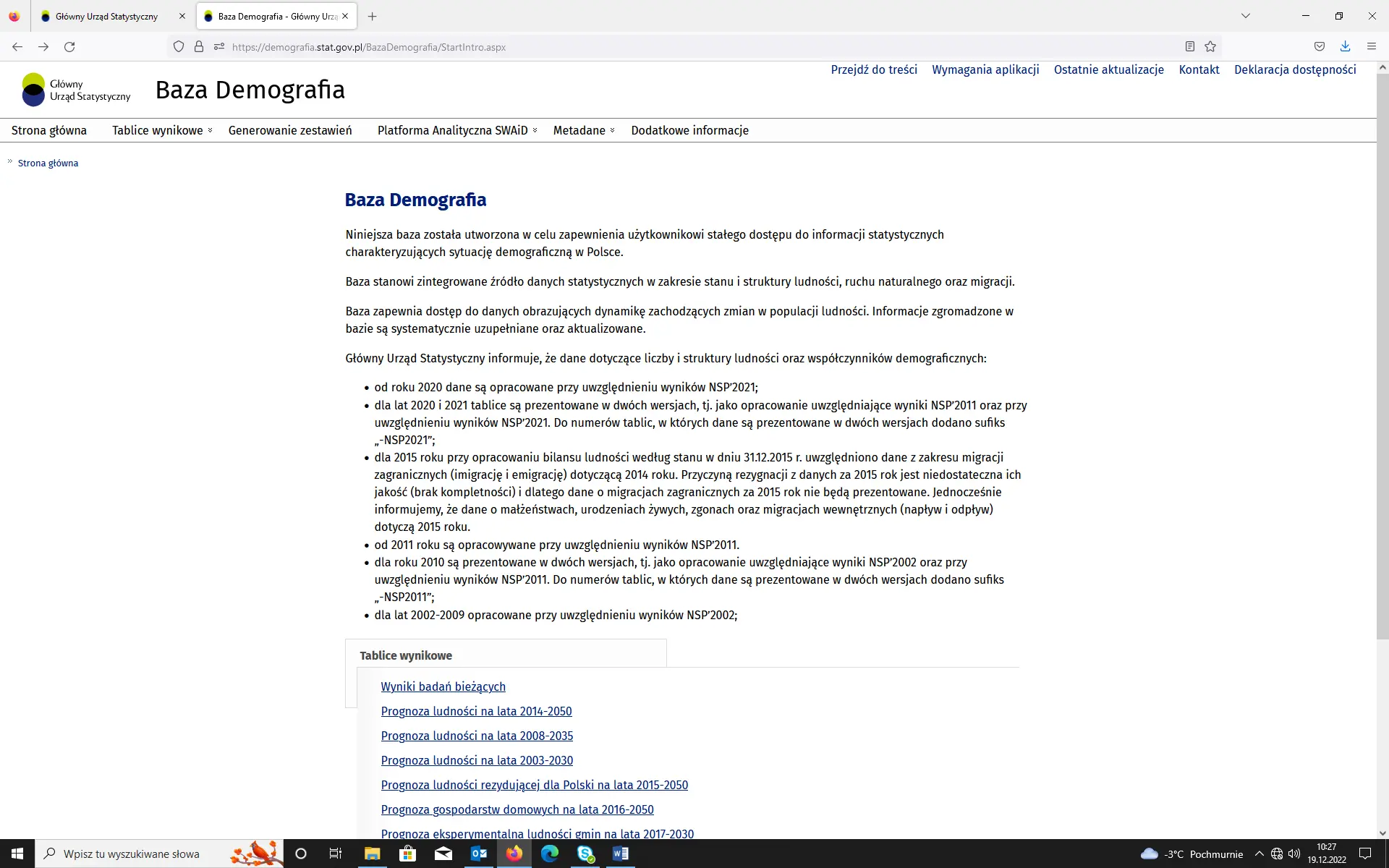Open Prognoza ludności na lata 2003-2030
The image size is (1389, 868).
coord(477,760)
